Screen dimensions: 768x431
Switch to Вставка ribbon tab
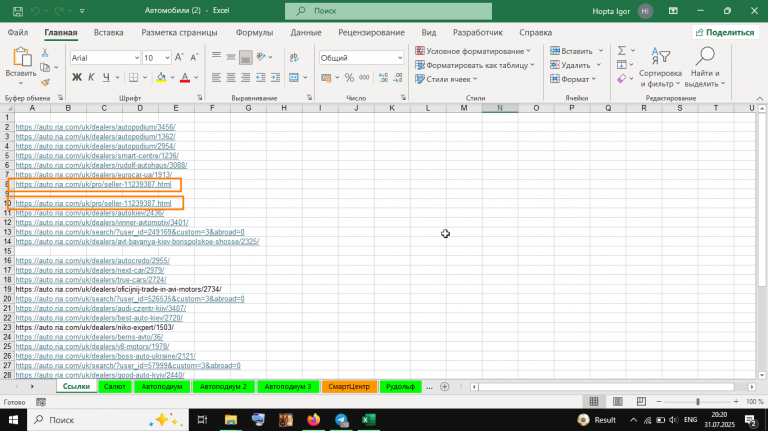(108, 32)
